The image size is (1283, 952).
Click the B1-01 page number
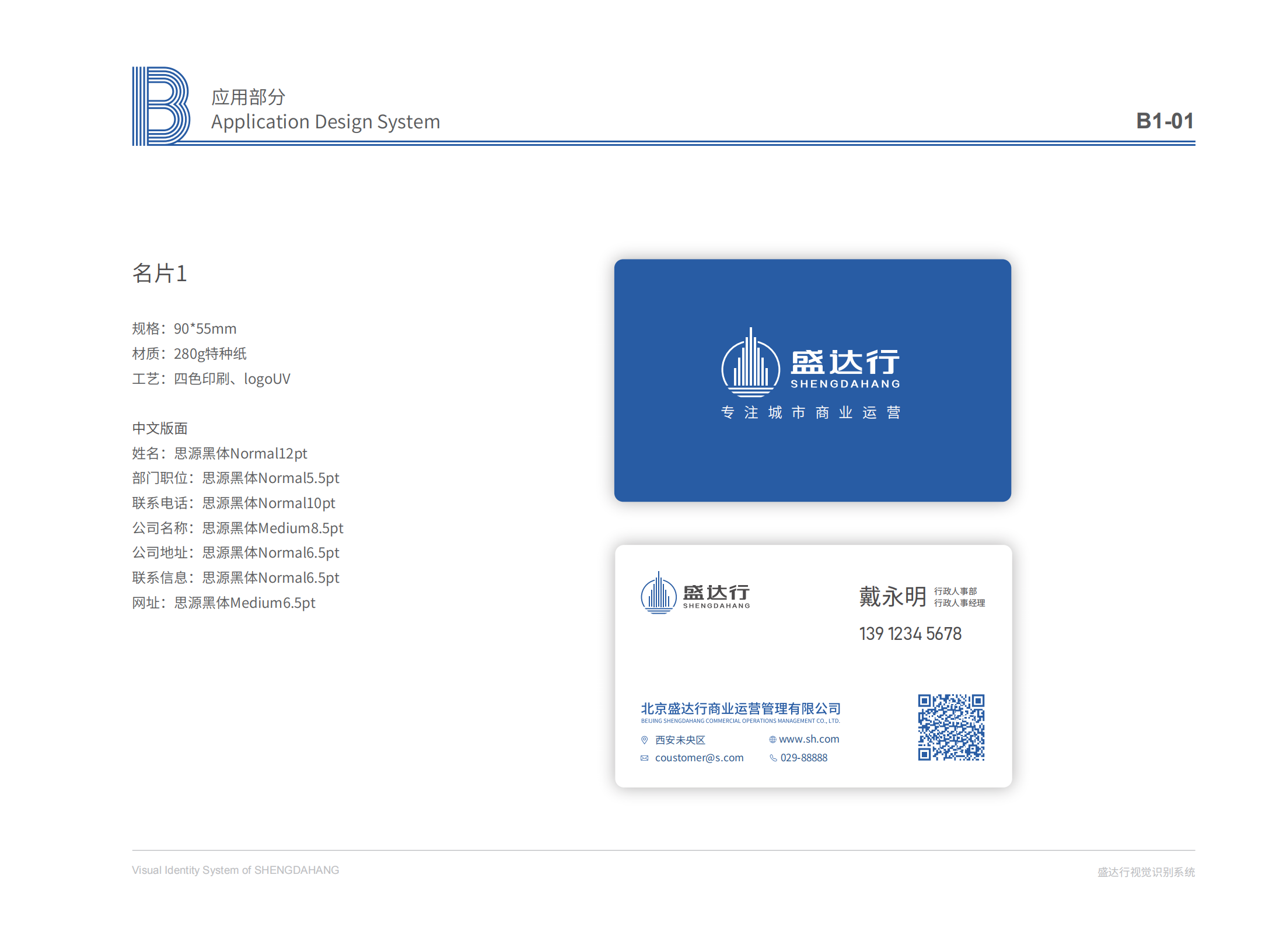1164,121
